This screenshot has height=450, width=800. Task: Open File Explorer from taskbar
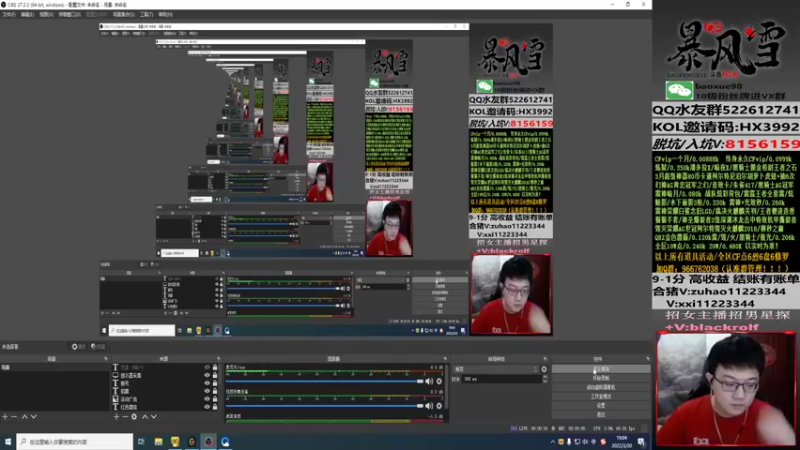point(159,442)
